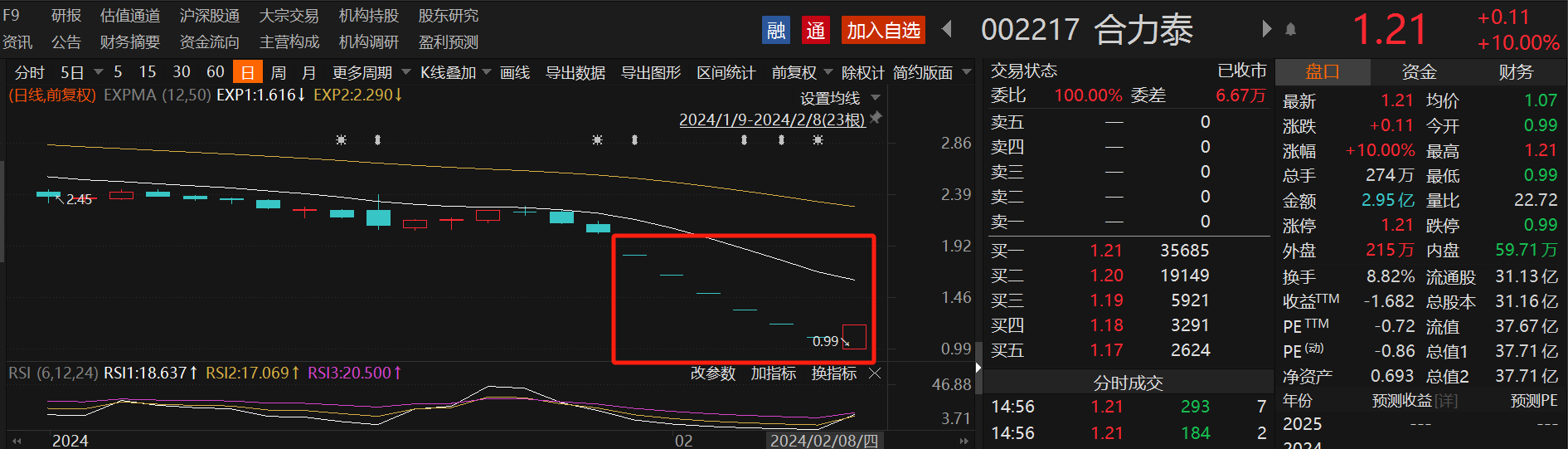The height and width of the screenshot is (449, 1568).
Task: Open the 盈利预测 earnings forecast menu
Action: click(449, 41)
